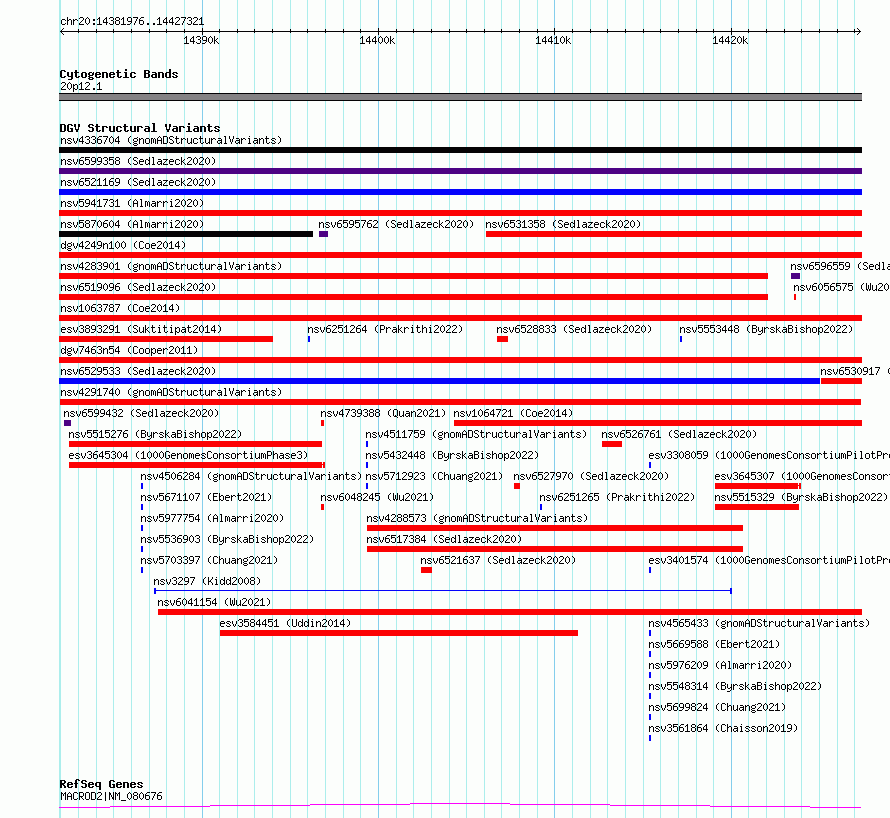Click nsv6527970 (Sedlazeck2020) label
Viewport: 890px width, 818px height.
[591, 476]
